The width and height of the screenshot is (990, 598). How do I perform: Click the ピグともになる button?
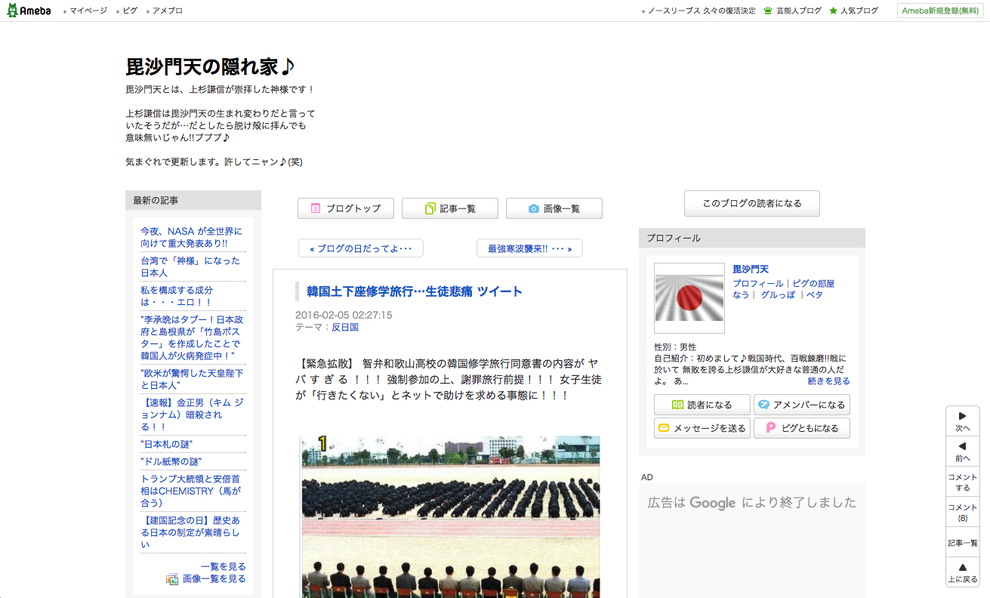(x=802, y=428)
